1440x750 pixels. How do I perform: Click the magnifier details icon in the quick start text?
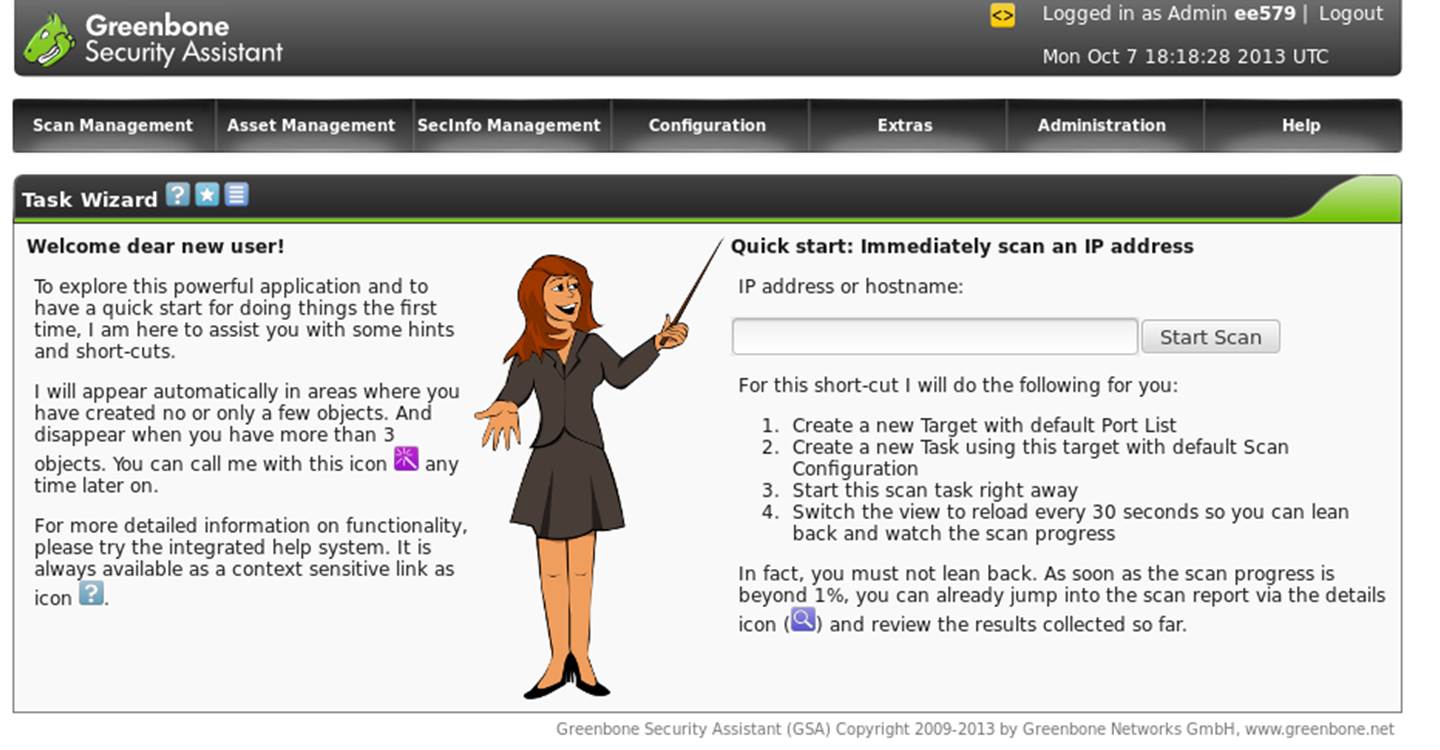click(x=803, y=620)
